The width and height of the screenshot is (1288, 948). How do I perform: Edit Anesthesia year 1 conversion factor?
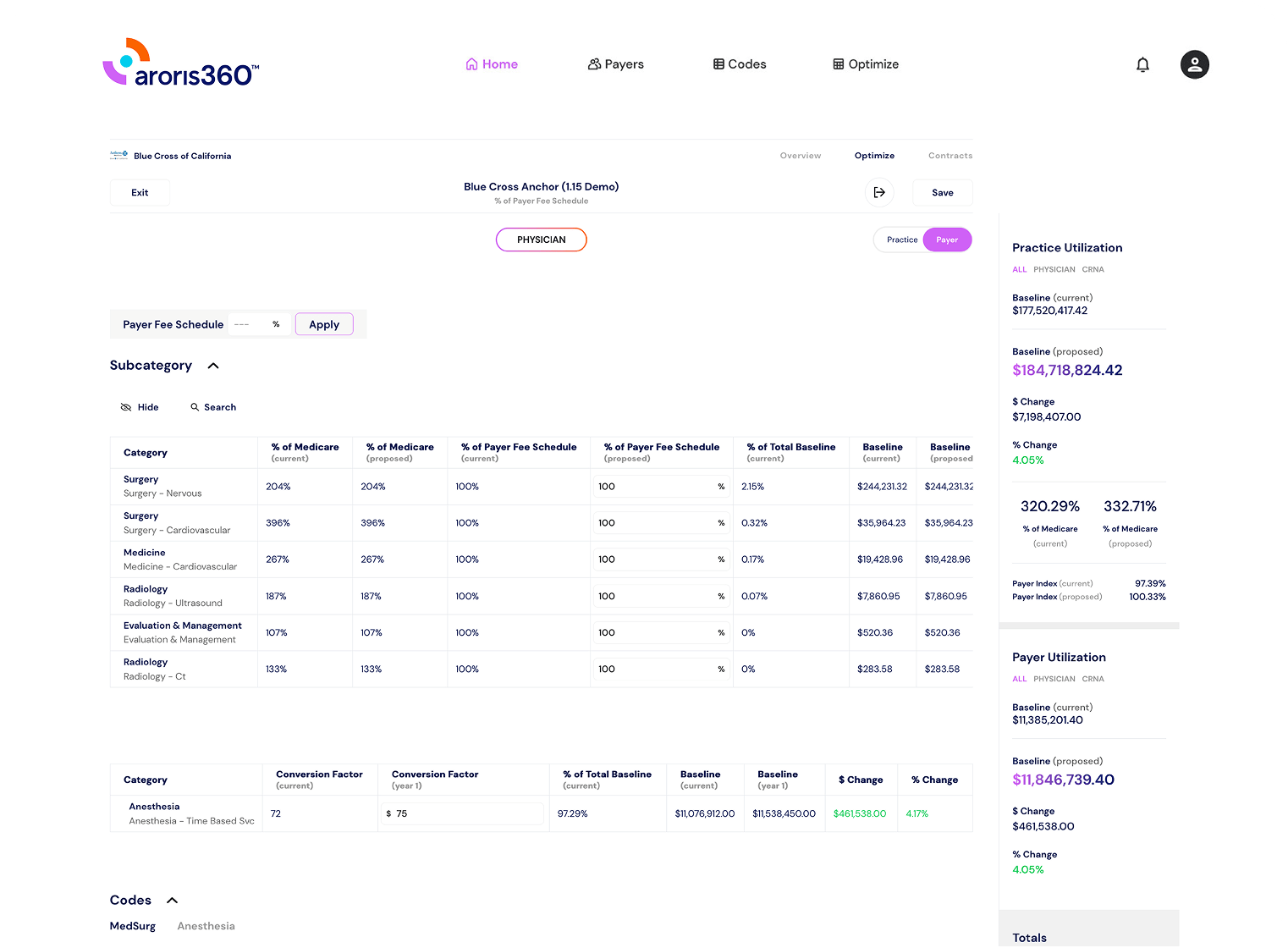tap(463, 813)
